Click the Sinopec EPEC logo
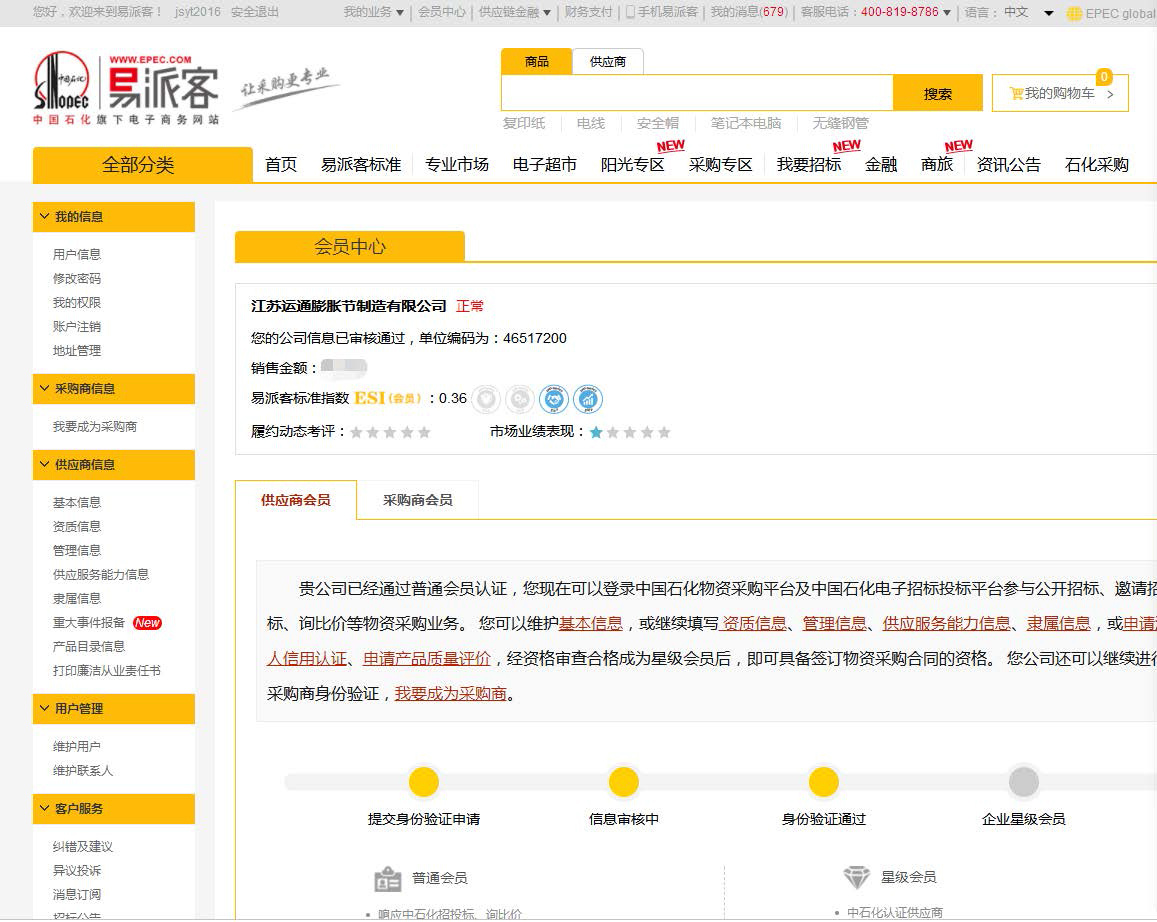 [x=127, y=89]
